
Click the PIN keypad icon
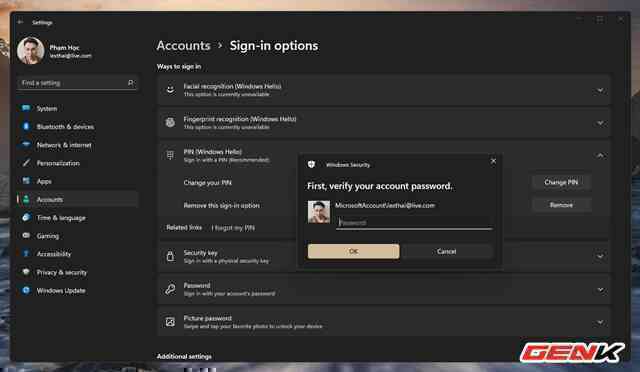coord(170,155)
